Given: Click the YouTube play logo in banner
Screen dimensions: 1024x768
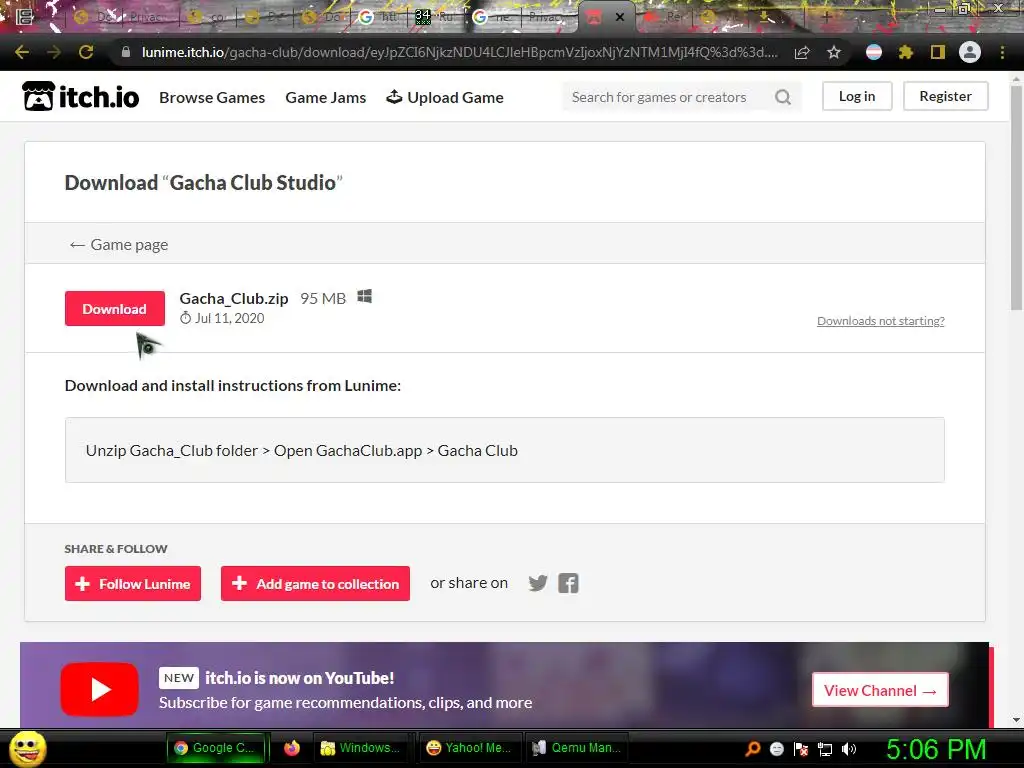Looking at the screenshot, I should point(99,690).
